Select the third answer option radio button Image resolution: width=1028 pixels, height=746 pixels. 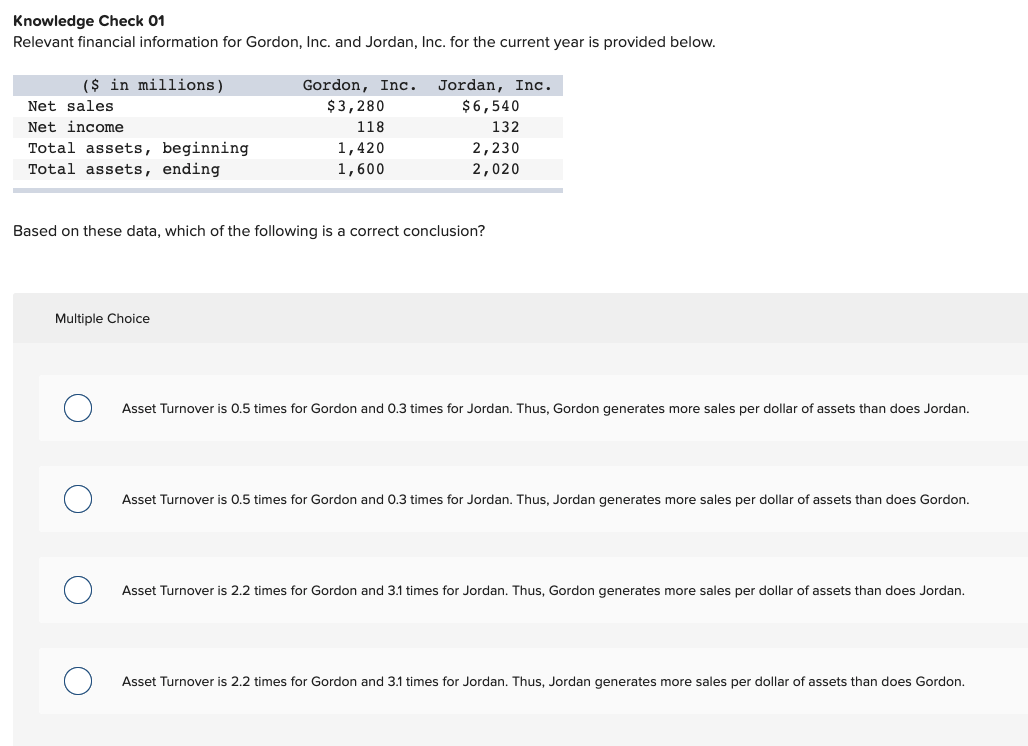(x=77, y=590)
